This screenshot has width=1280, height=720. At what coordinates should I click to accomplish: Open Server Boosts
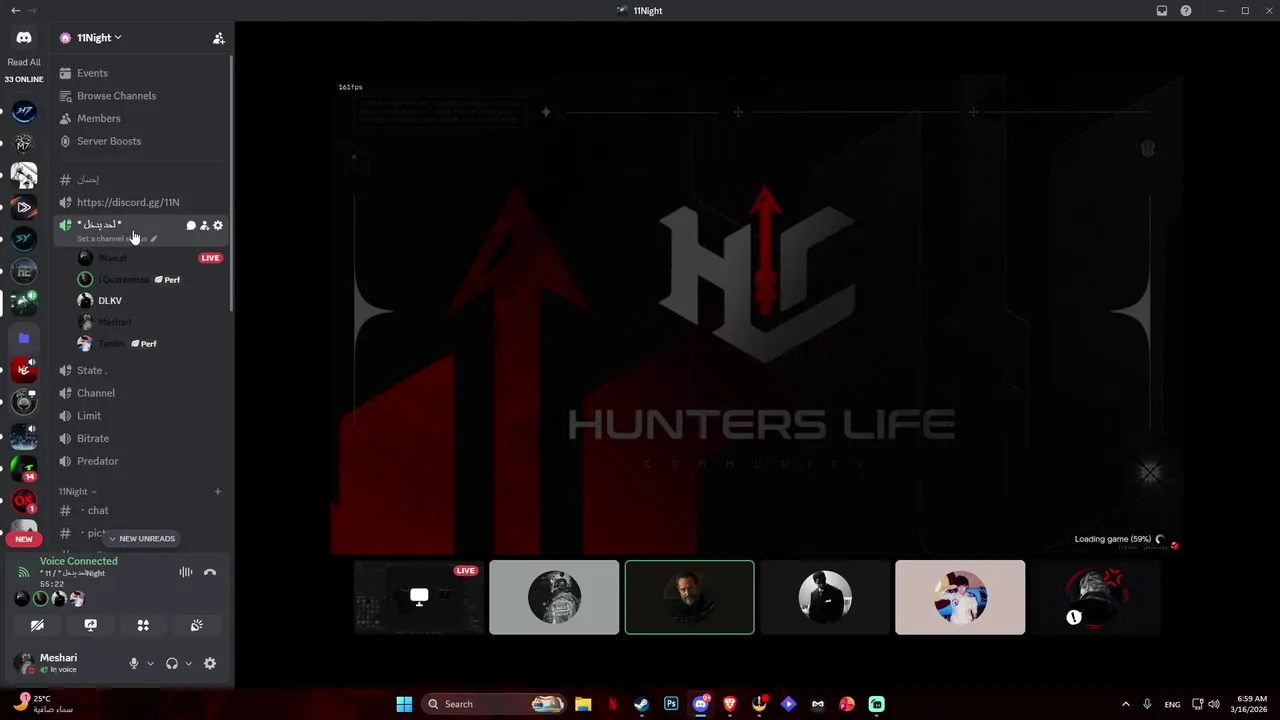tap(143, 141)
